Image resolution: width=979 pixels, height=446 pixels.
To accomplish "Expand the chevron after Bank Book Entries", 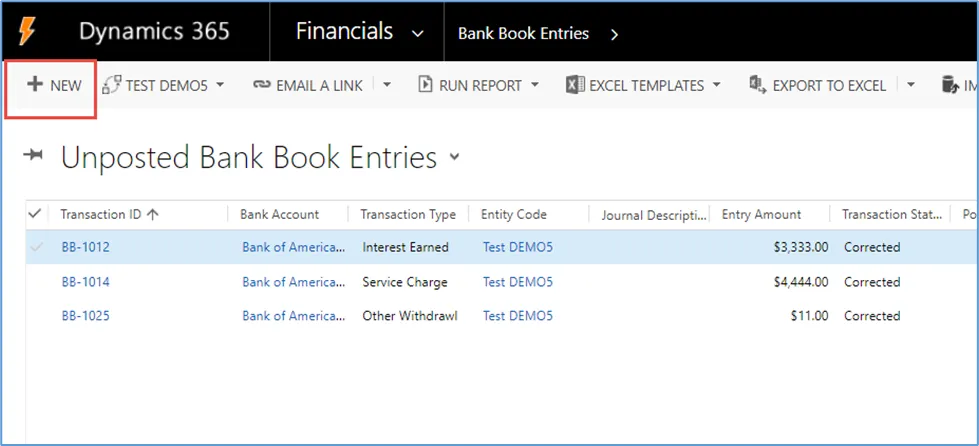I will click(x=614, y=34).
